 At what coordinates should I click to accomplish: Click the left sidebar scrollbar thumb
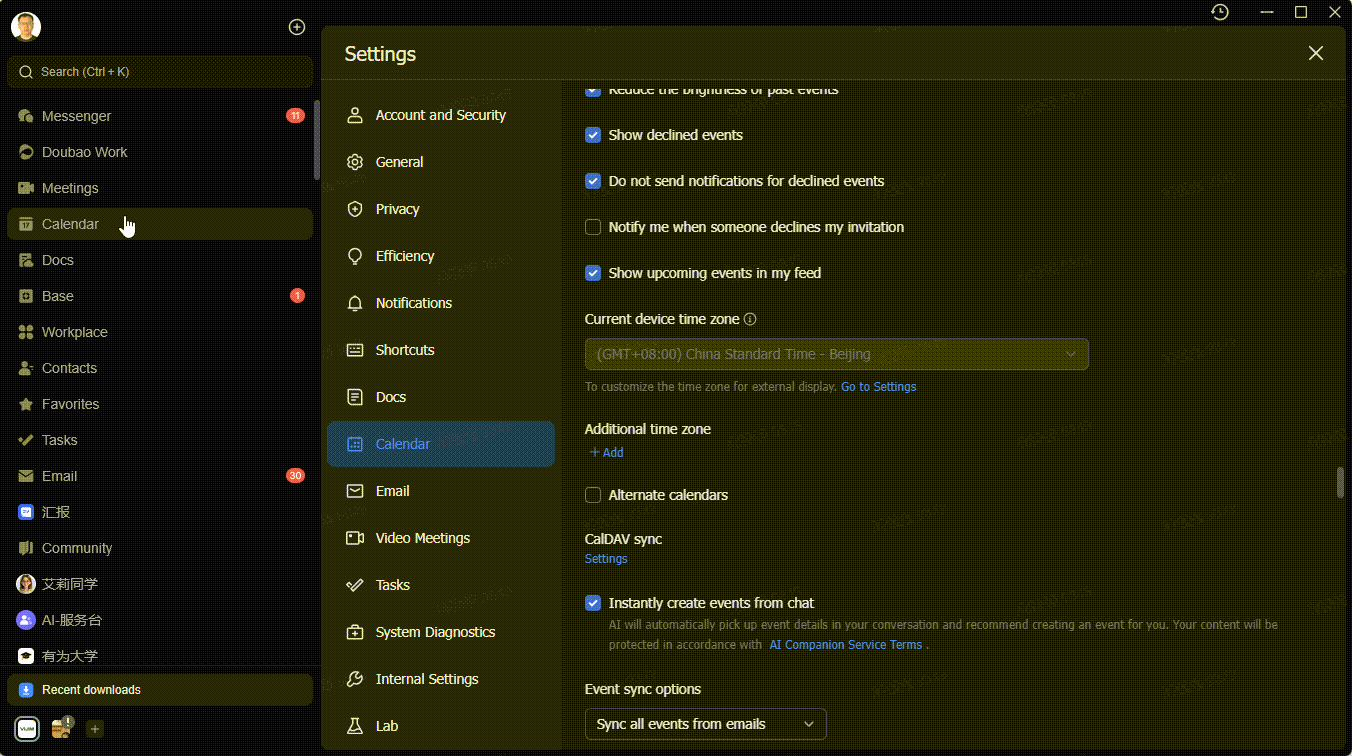click(317, 140)
